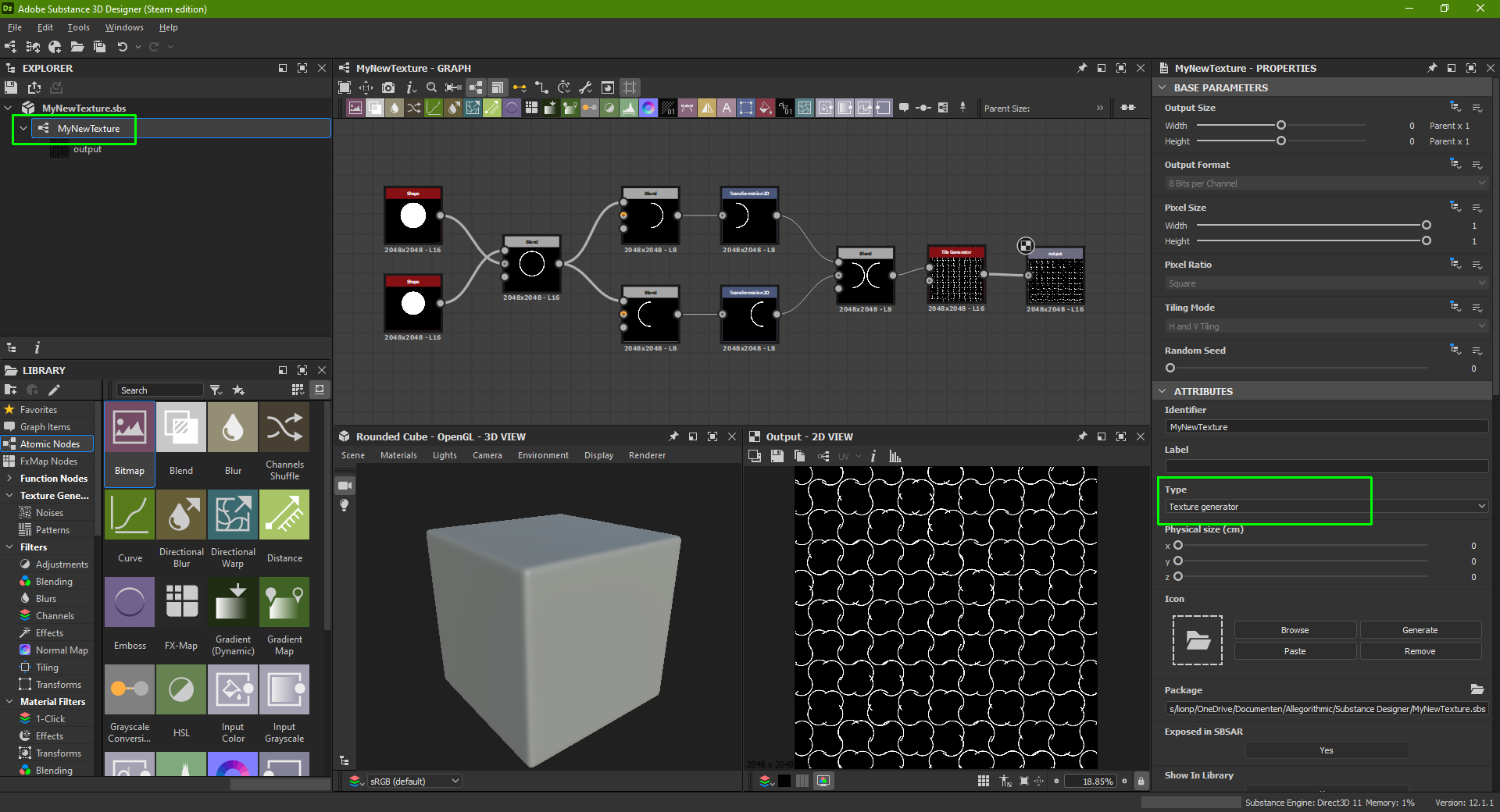
Task: Click the wrench tools icon in graph toolbar
Action: 585,87
